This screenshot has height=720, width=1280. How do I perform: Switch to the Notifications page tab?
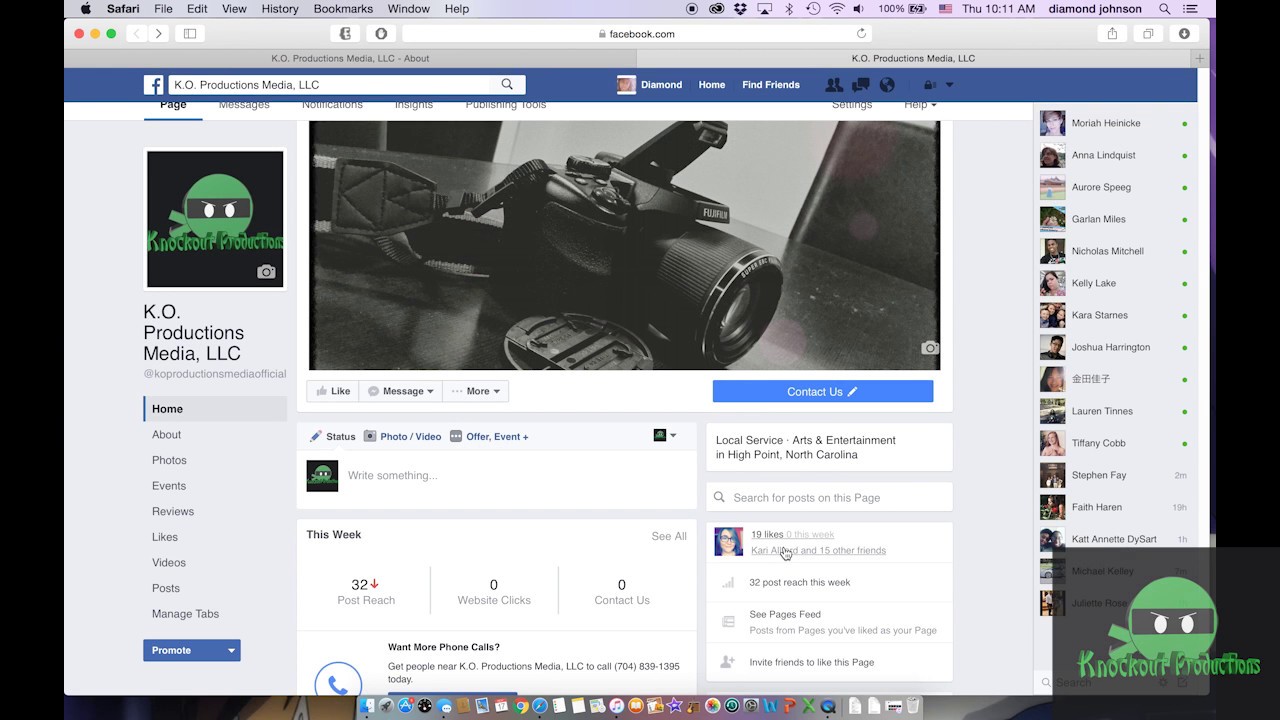point(332,105)
